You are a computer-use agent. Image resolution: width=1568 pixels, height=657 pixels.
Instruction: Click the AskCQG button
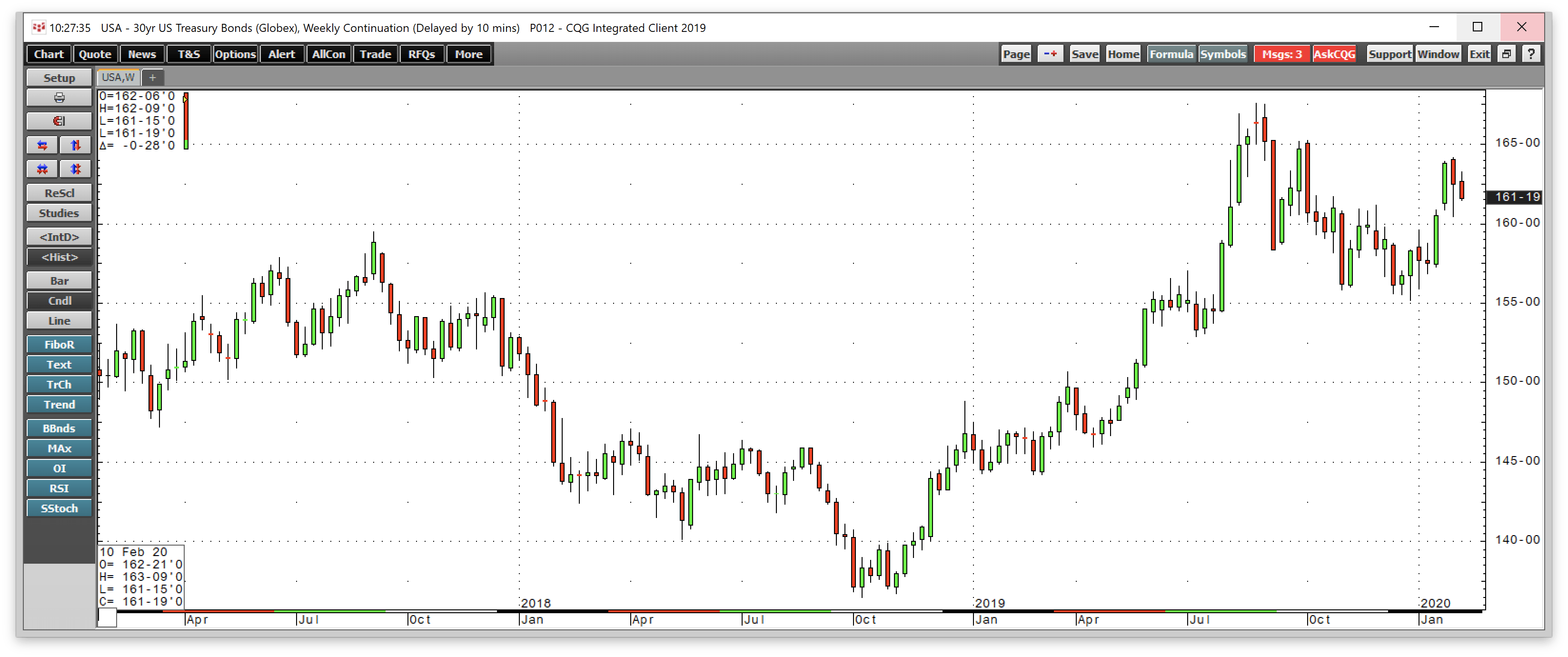pos(1334,54)
